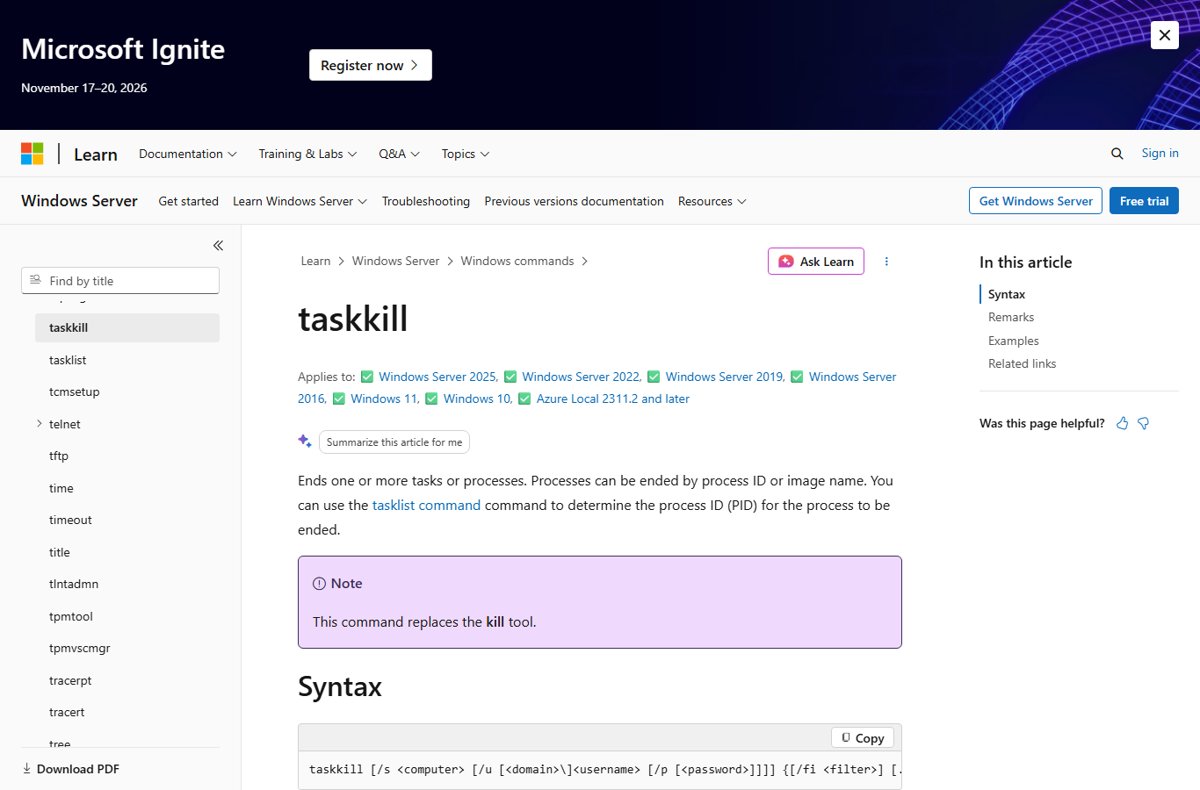1200x790 pixels.
Task: Open the Training & Labs dropdown
Action: (x=308, y=154)
